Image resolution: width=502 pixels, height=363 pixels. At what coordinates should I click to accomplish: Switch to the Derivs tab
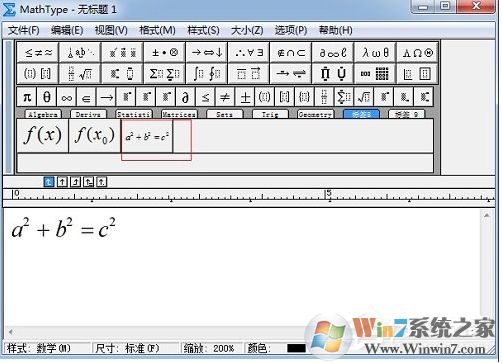(88, 114)
